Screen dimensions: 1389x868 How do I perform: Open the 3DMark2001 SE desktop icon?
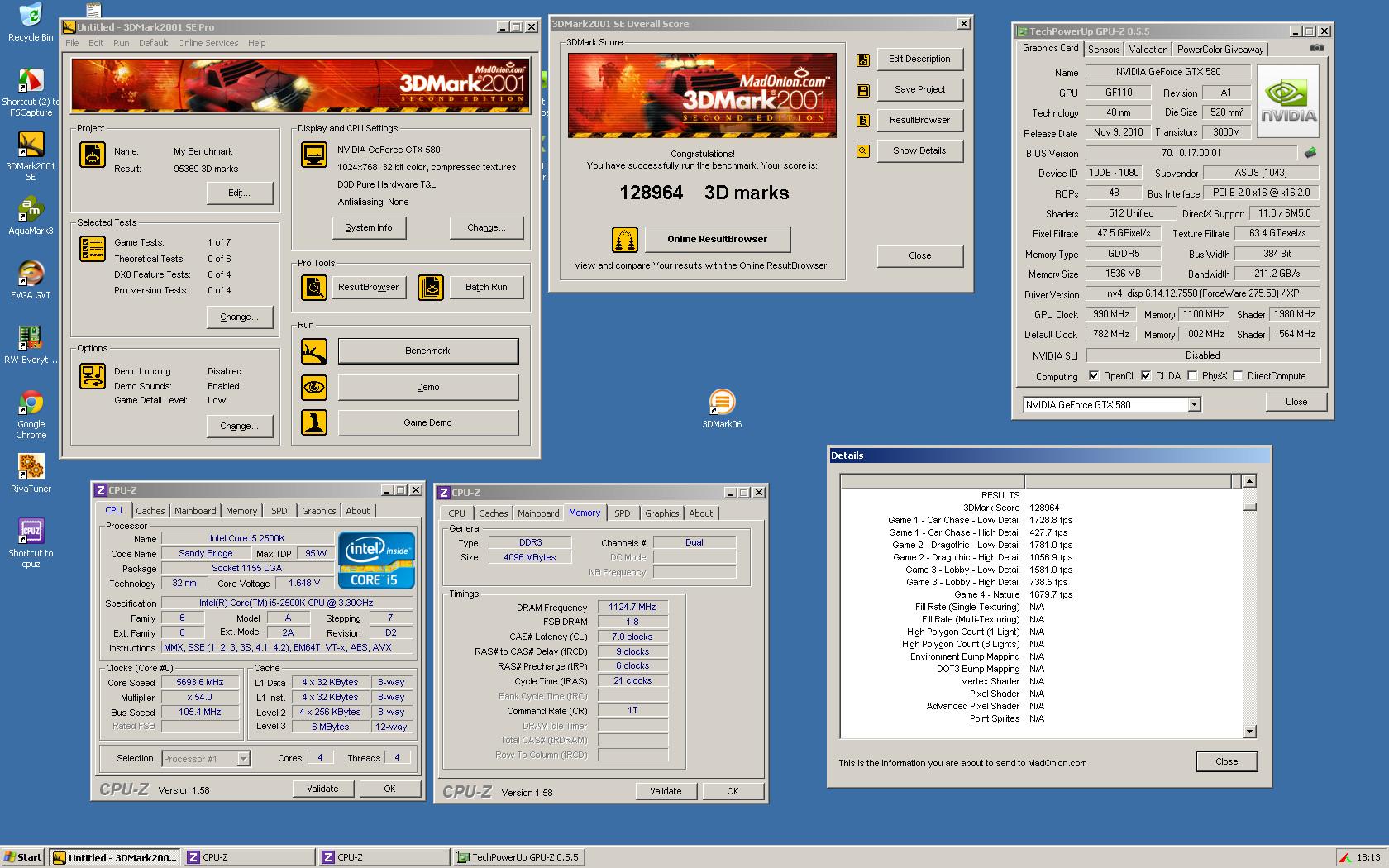31,145
